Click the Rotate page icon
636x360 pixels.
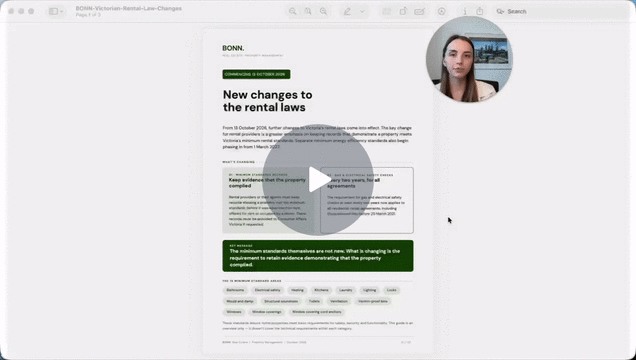click(x=403, y=11)
